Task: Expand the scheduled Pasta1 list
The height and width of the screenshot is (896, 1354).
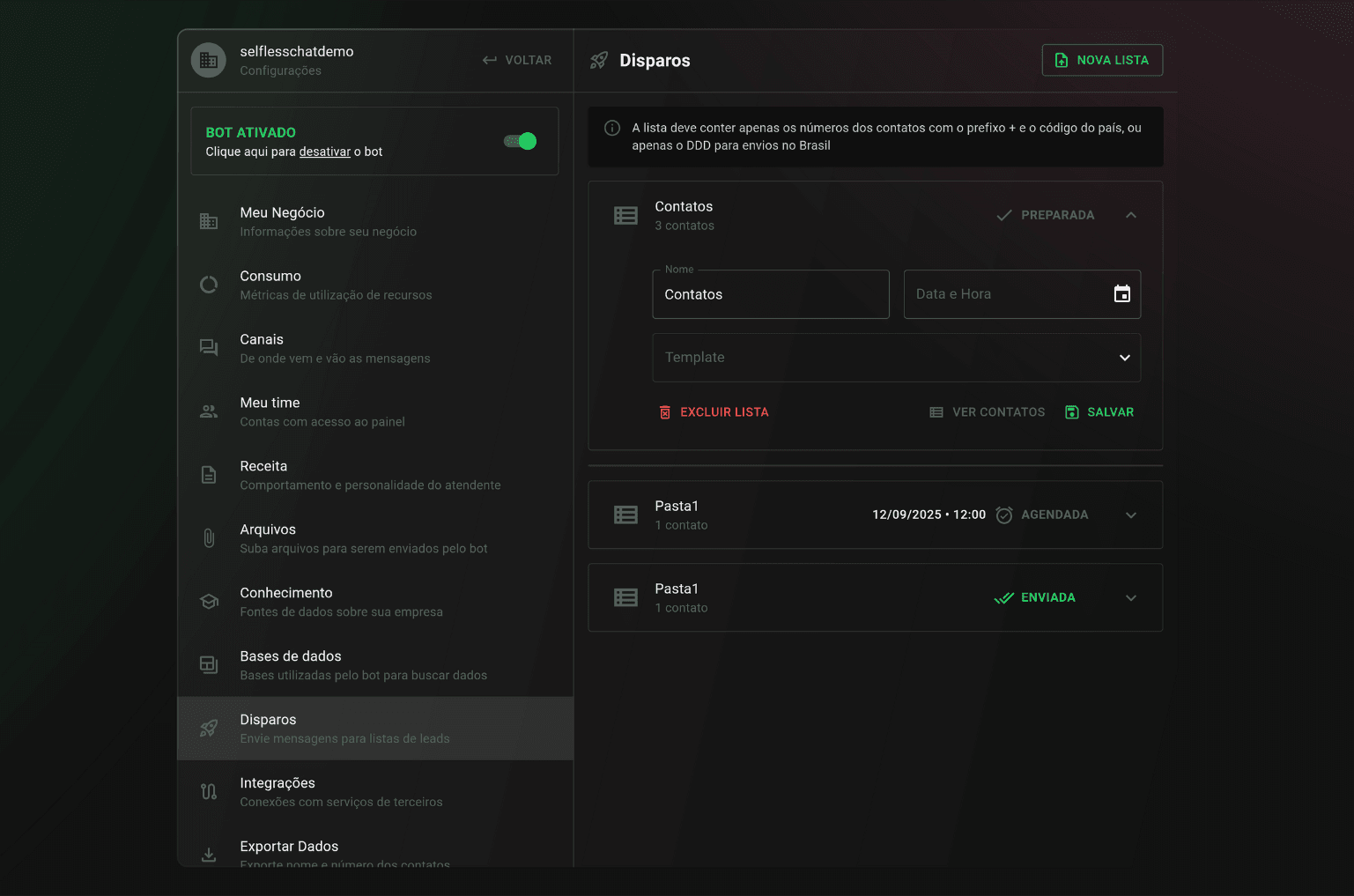Action: (x=1131, y=515)
